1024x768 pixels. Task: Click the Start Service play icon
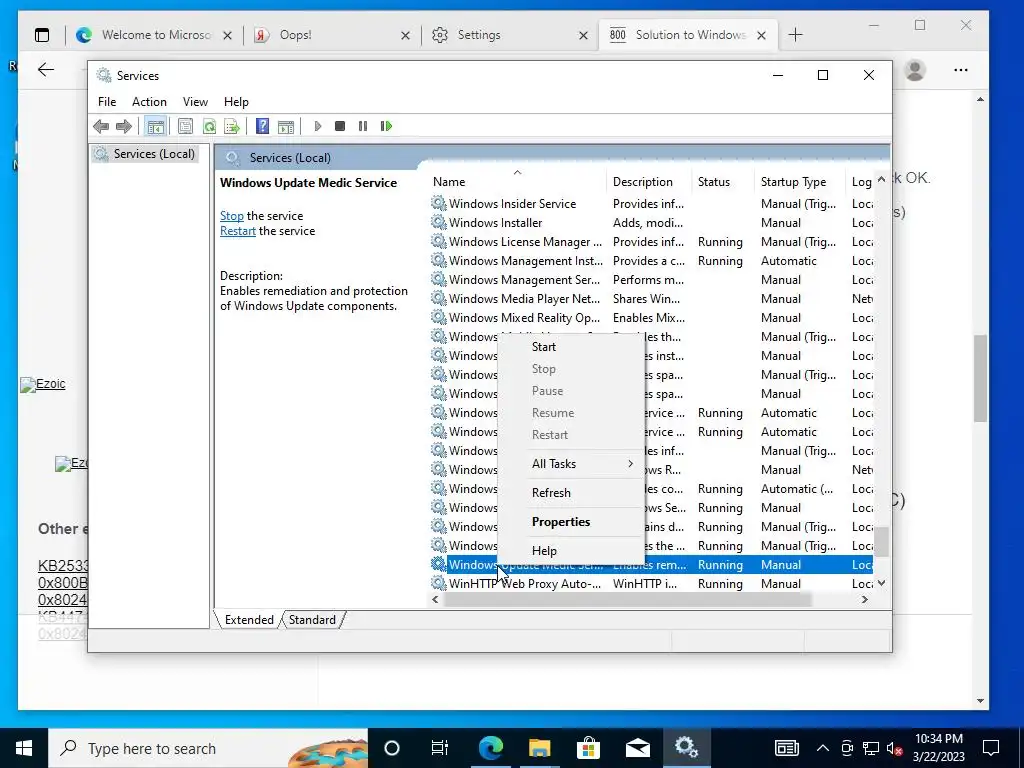(317, 126)
